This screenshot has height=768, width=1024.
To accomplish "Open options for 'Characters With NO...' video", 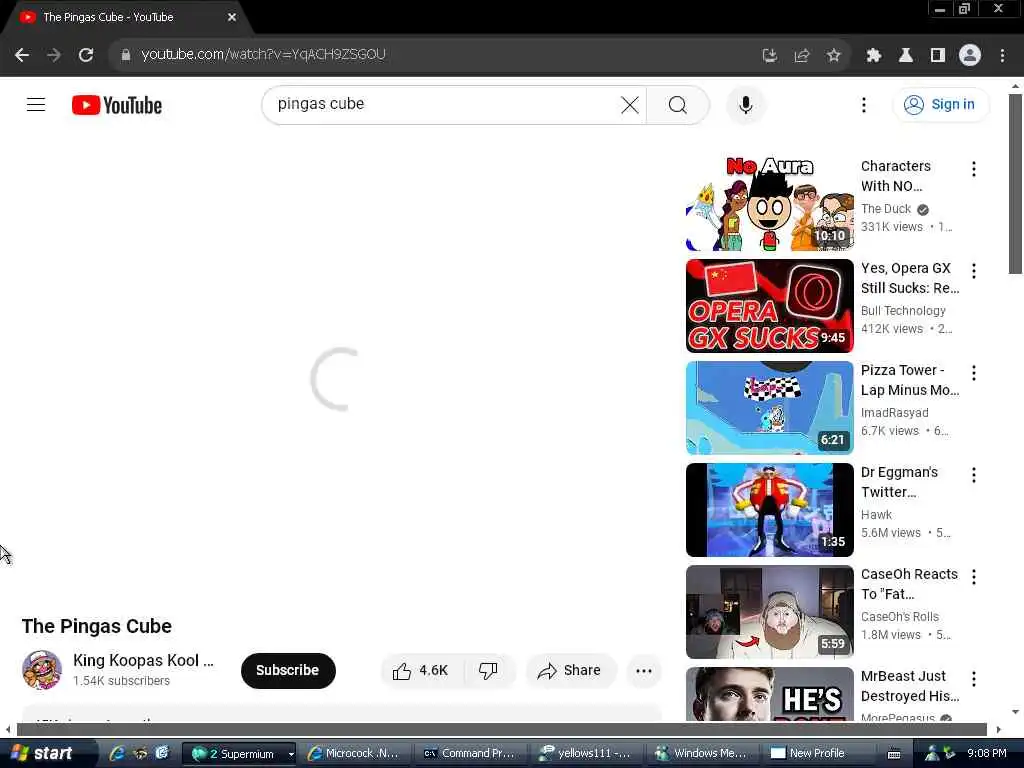I will click(x=973, y=169).
